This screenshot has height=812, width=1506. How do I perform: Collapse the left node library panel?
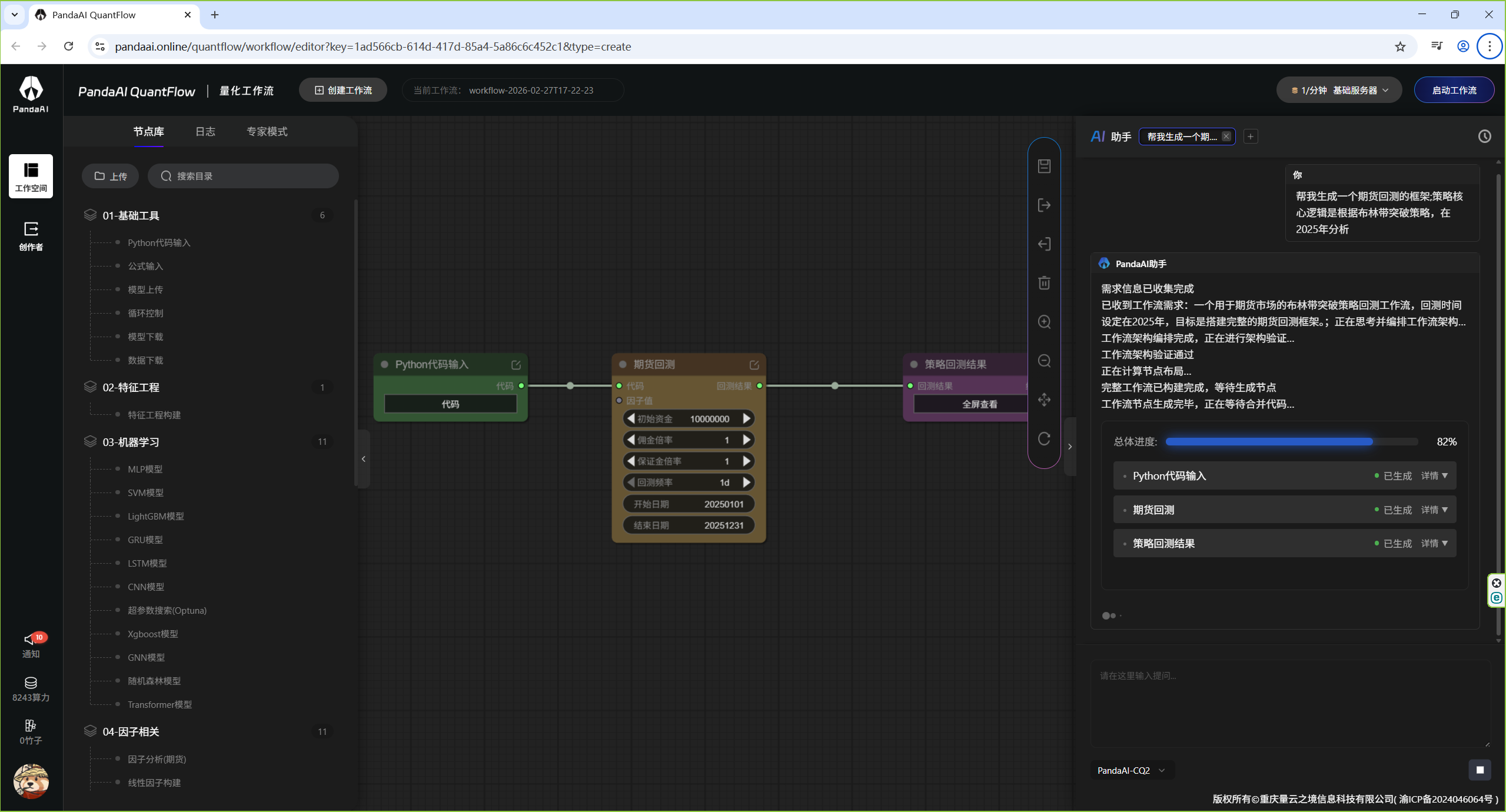coord(364,459)
